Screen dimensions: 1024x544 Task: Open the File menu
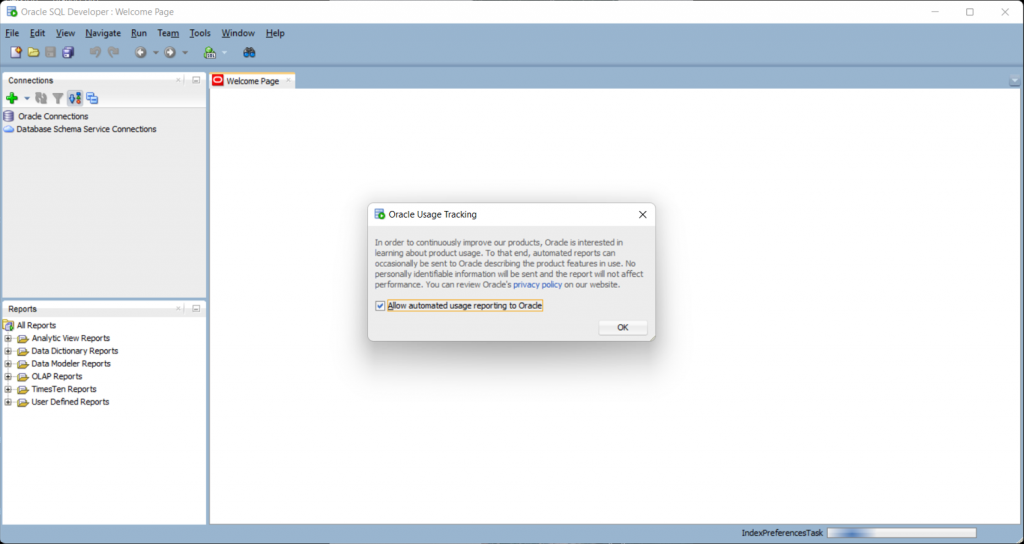(12, 33)
